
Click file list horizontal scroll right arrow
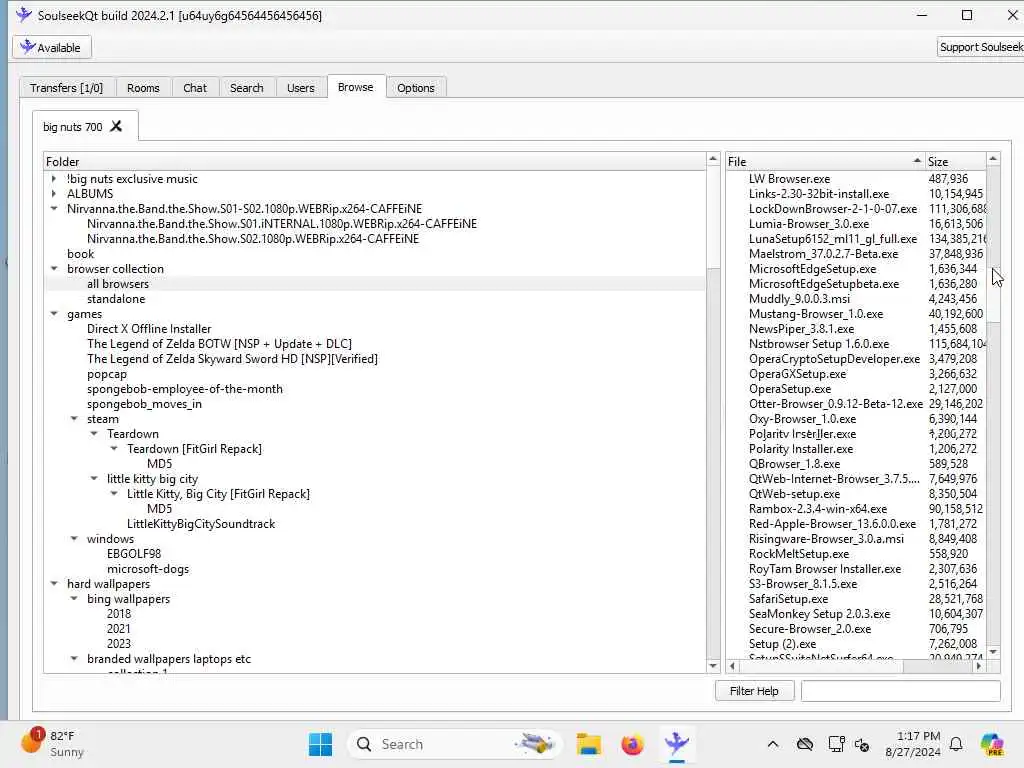(978, 666)
